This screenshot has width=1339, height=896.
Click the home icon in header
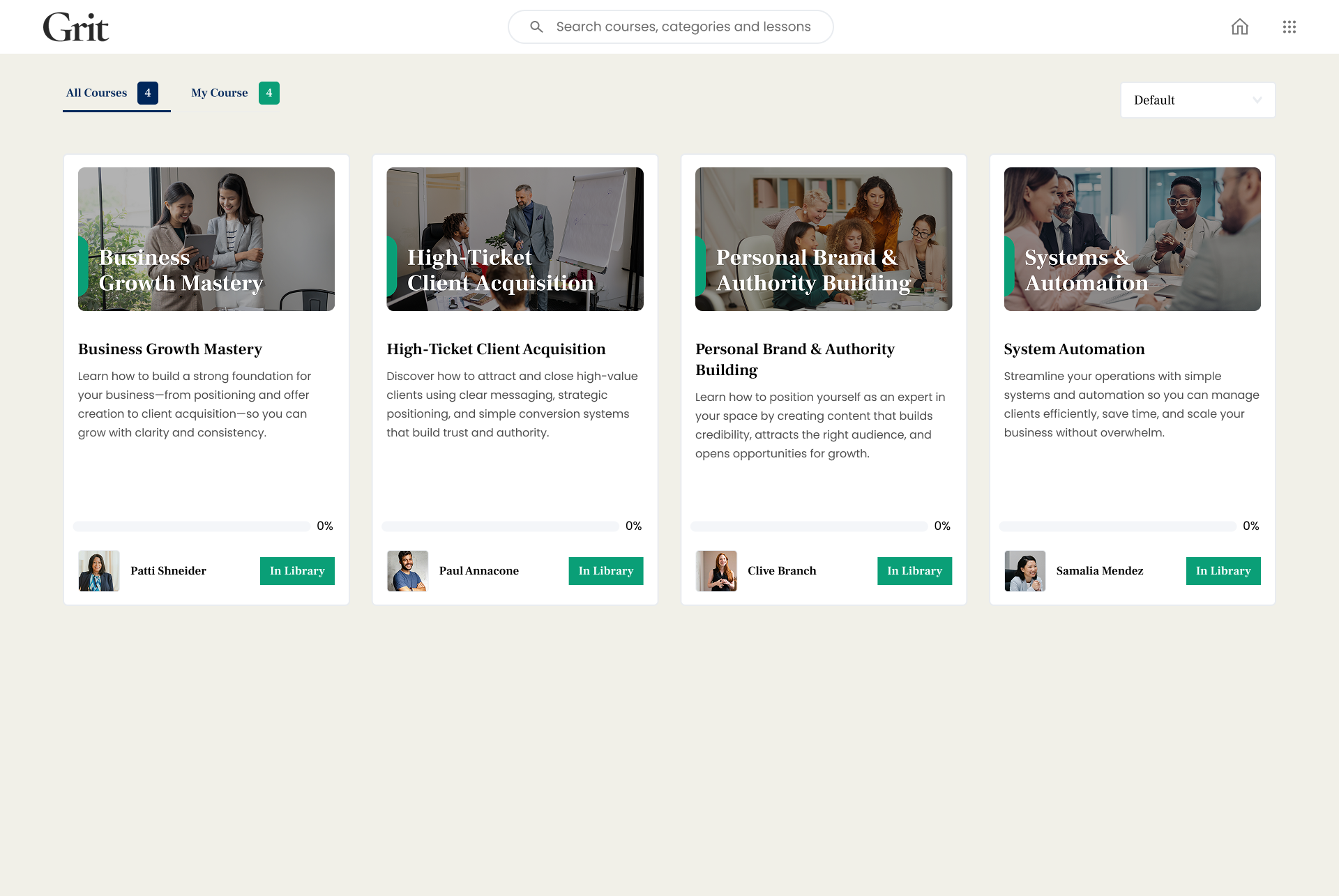coord(1239,27)
